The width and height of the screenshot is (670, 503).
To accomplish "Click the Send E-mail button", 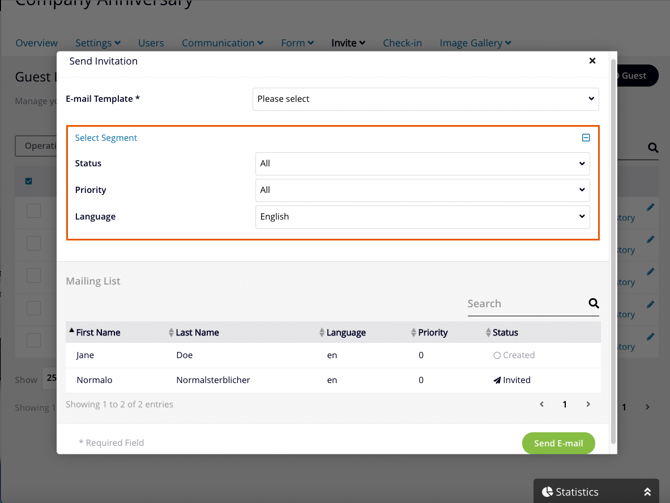I will pyautogui.click(x=558, y=443).
